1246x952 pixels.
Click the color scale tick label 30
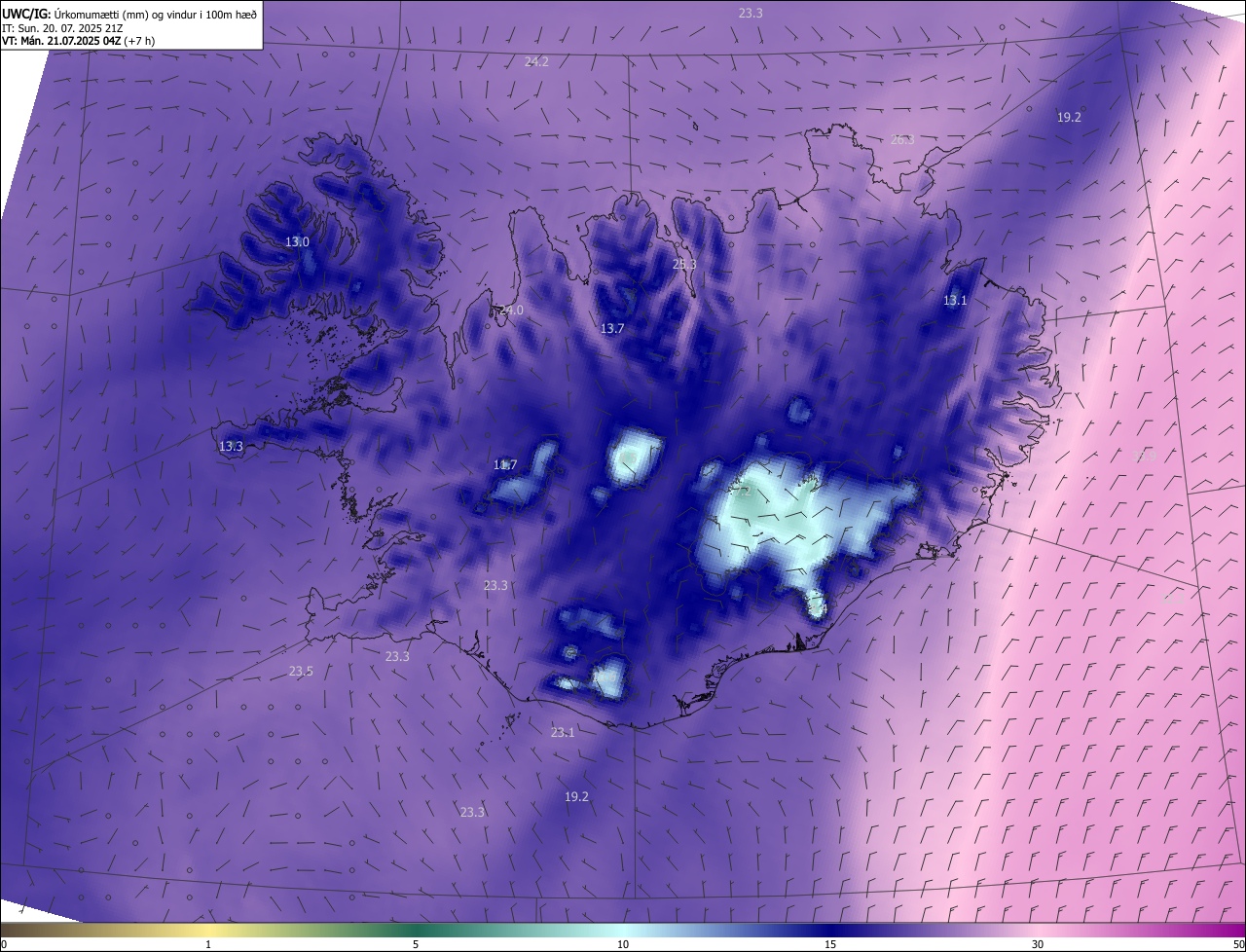1038,944
